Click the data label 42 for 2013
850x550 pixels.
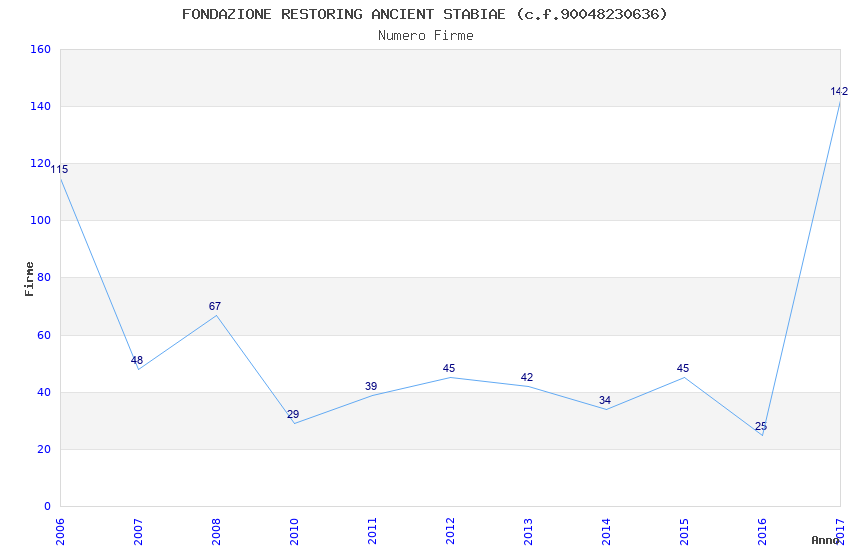[x=527, y=377]
